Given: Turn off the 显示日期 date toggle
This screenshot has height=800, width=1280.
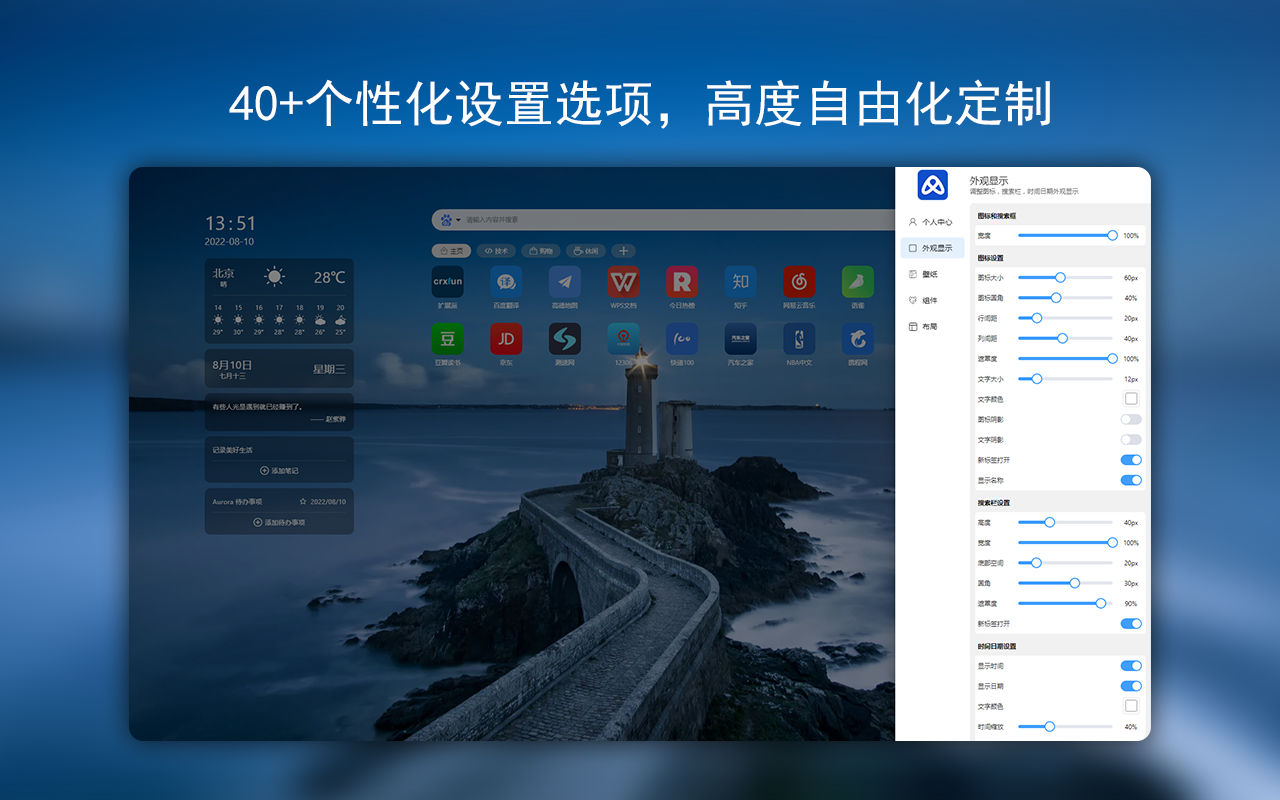Looking at the screenshot, I should click(1131, 686).
